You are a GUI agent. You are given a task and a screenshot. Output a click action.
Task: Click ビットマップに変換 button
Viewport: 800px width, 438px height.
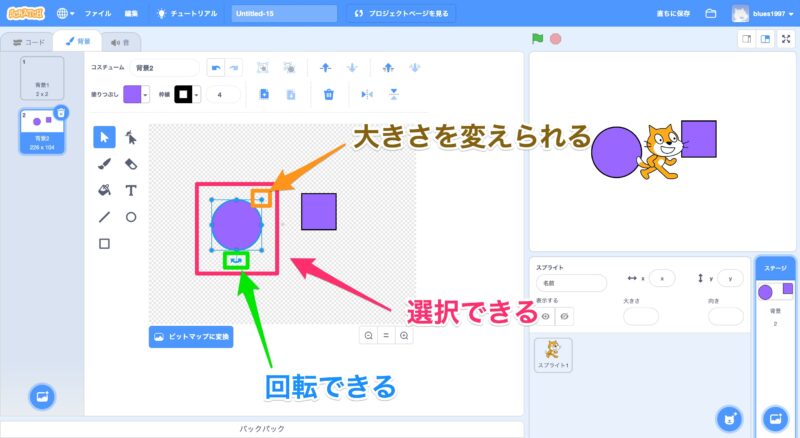tap(191, 337)
